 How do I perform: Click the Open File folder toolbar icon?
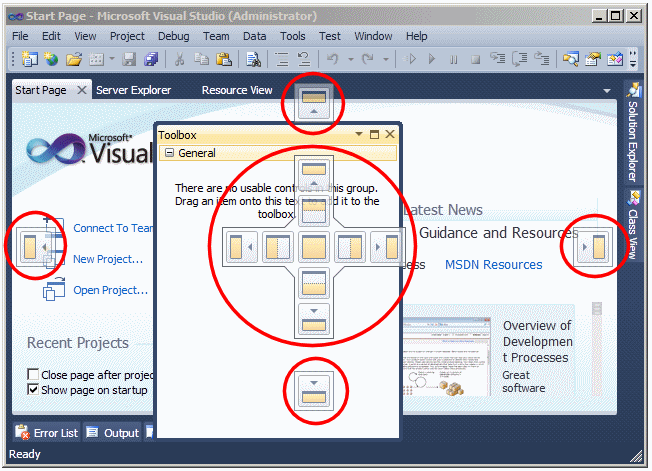point(74,59)
